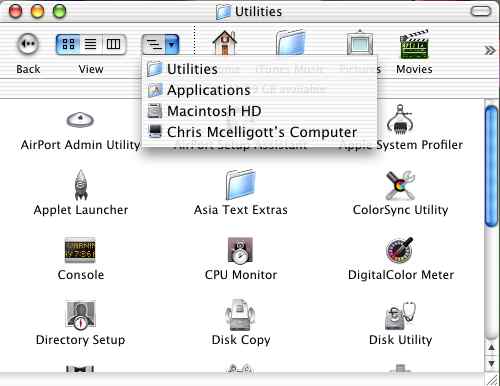Open Apple System Profiler icon
500x386 pixels.
(x=400, y=119)
